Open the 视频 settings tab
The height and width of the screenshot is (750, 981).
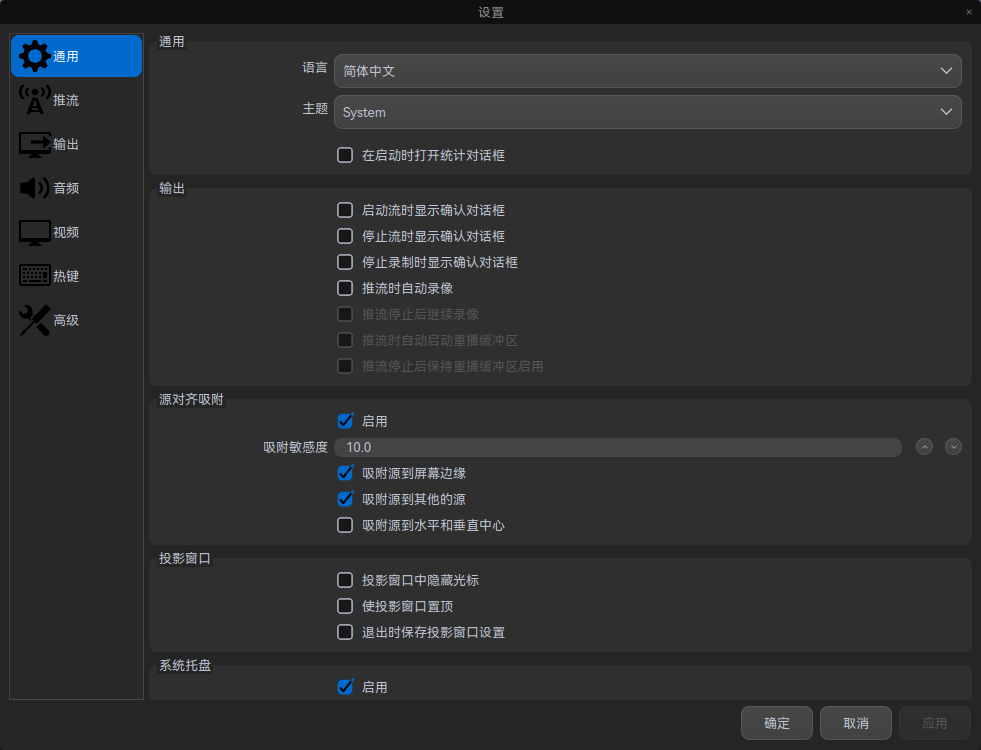76,232
